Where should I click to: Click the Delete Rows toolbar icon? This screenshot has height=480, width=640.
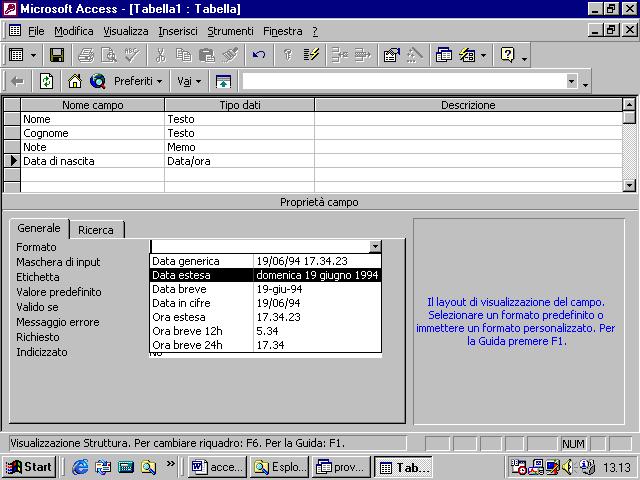pos(362,55)
